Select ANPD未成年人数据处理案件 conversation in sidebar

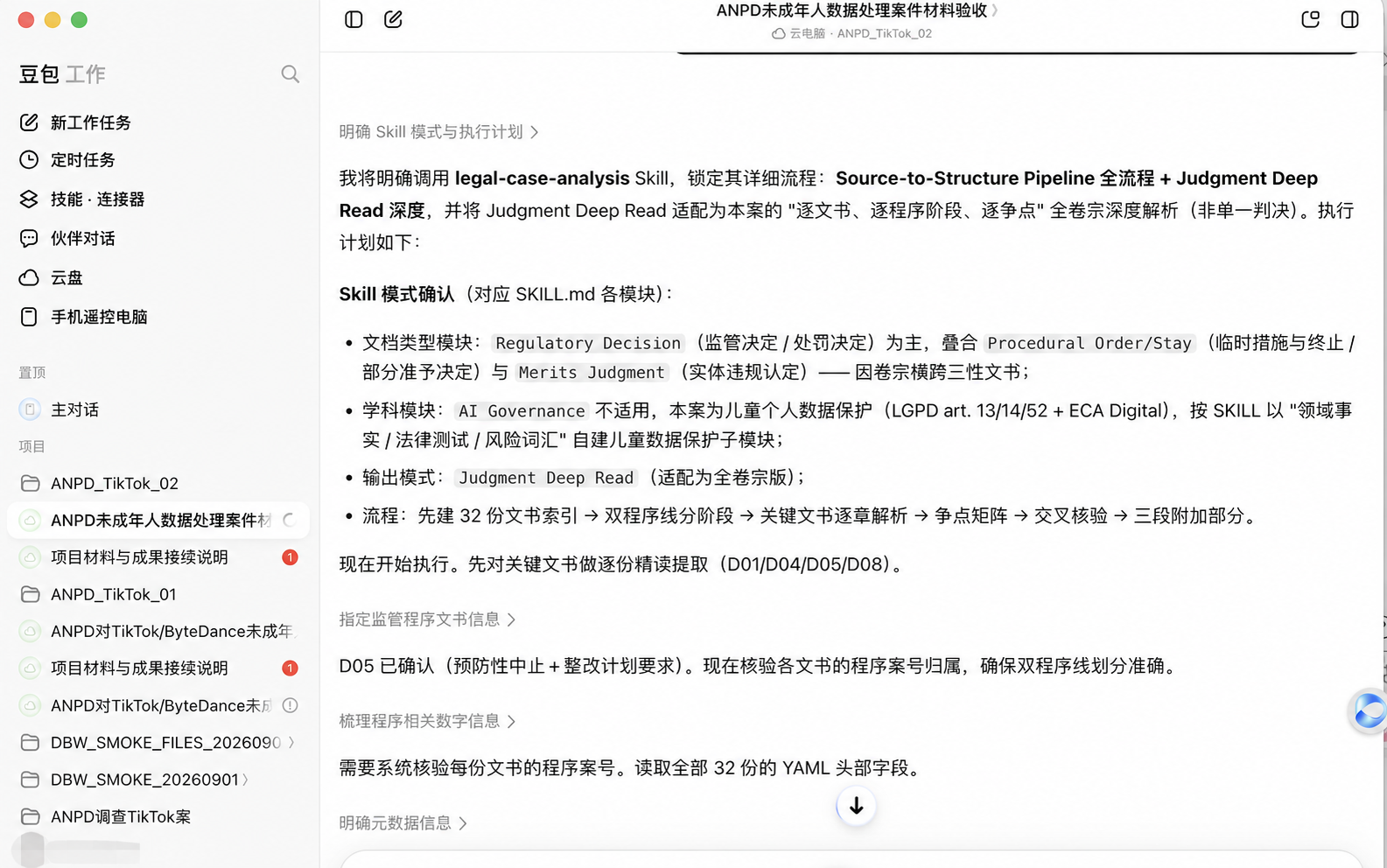pyautogui.click(x=158, y=520)
